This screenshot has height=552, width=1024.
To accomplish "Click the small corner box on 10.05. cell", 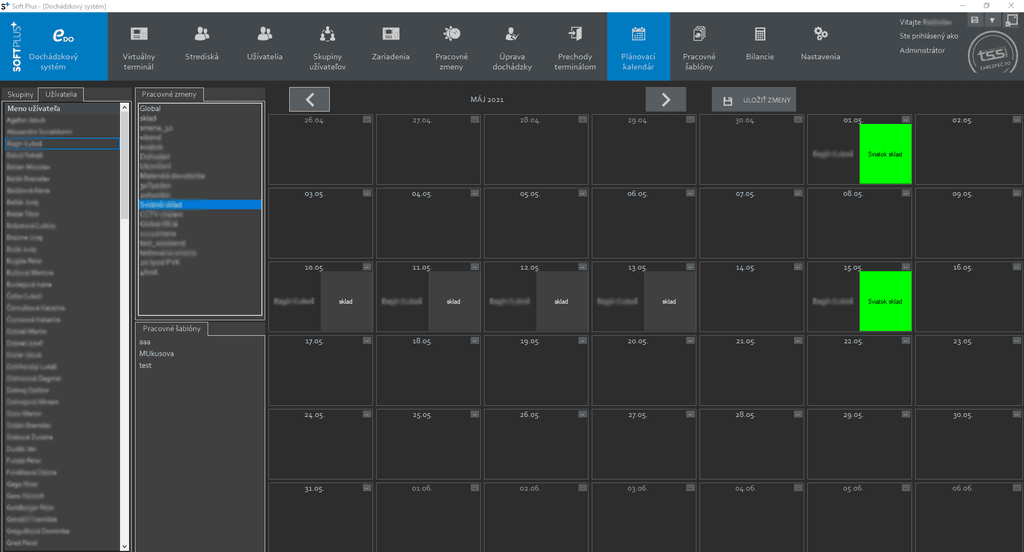I will pos(366,267).
